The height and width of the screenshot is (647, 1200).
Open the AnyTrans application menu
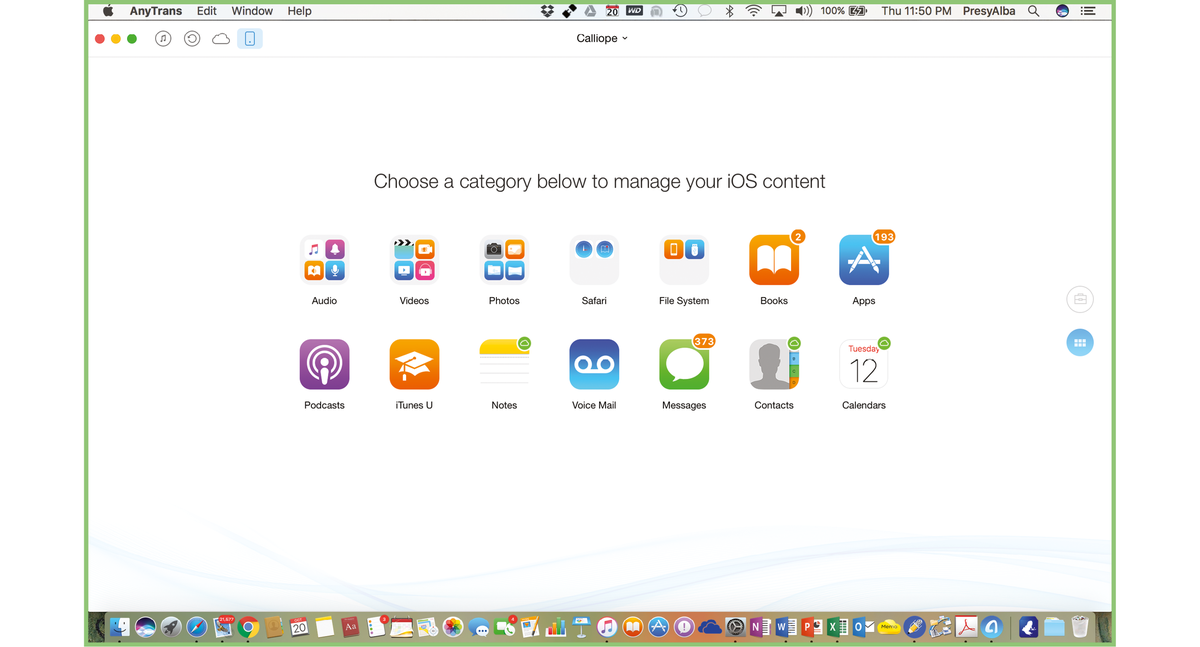(x=156, y=11)
